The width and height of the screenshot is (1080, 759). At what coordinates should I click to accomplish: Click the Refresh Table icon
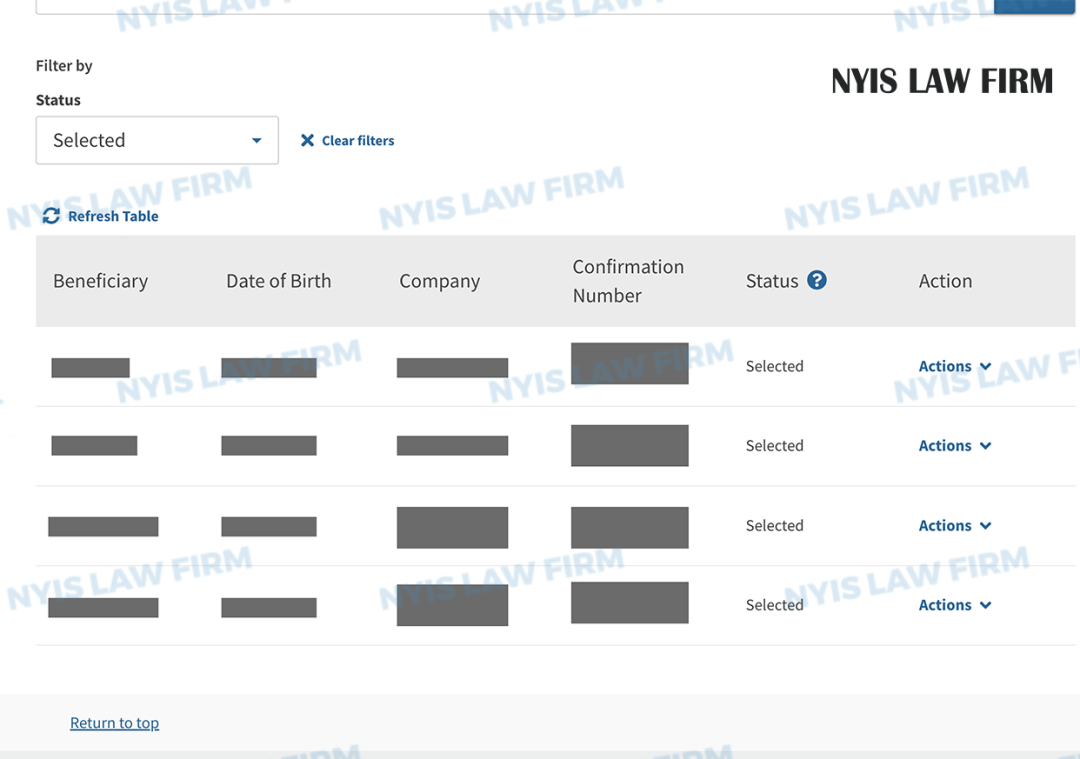pos(51,216)
